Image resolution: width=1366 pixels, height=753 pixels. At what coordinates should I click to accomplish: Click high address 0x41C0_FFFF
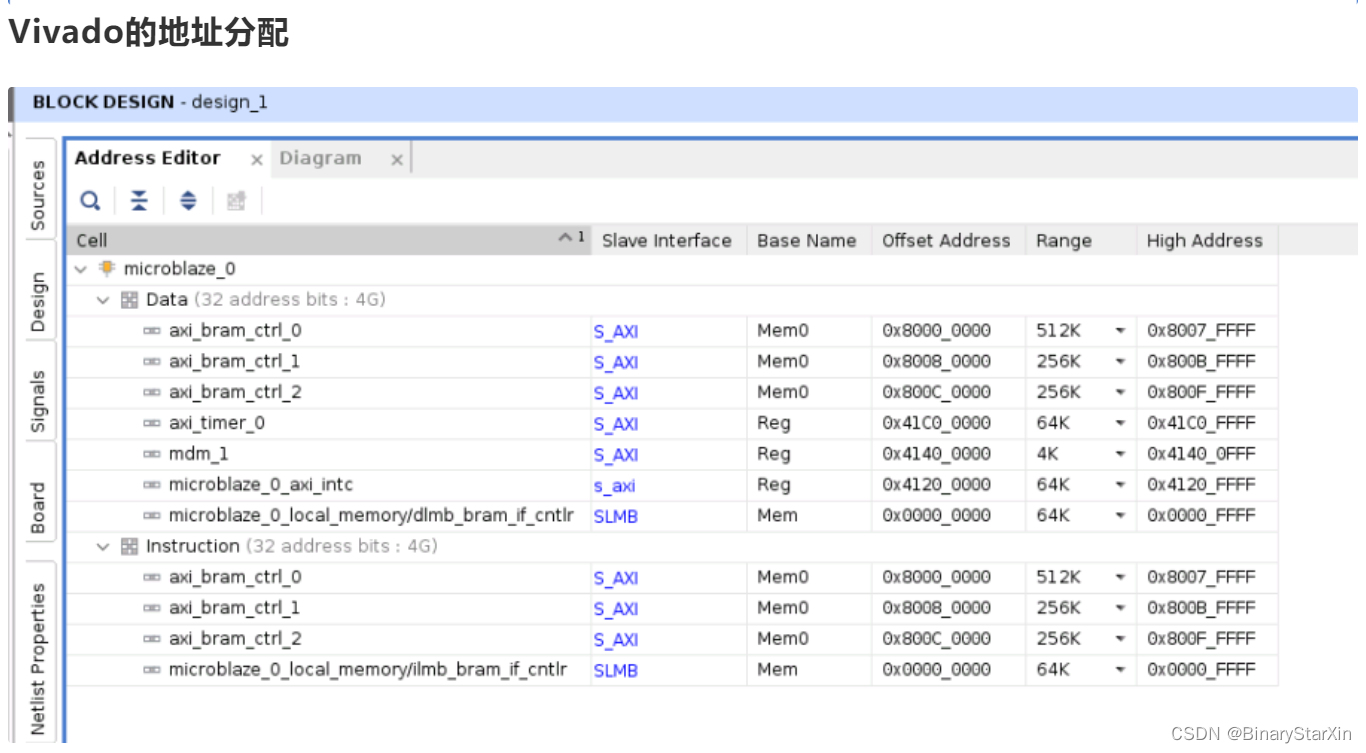point(1200,423)
